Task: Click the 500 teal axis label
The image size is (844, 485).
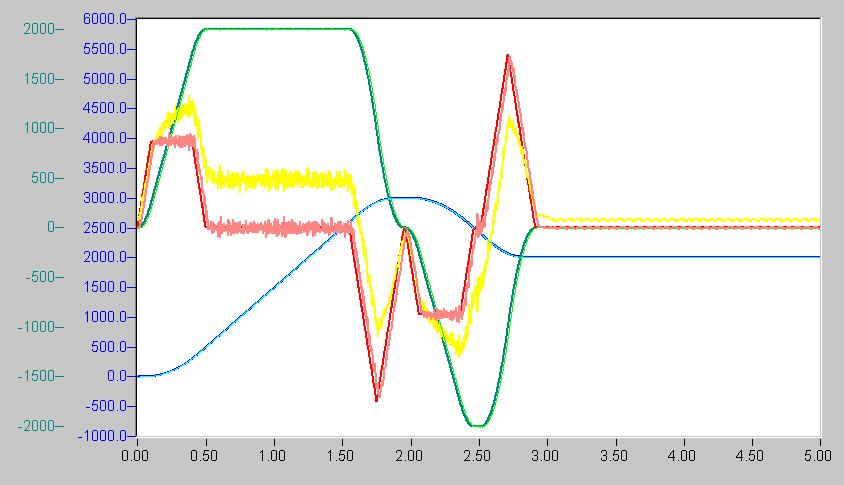Action: 43,178
